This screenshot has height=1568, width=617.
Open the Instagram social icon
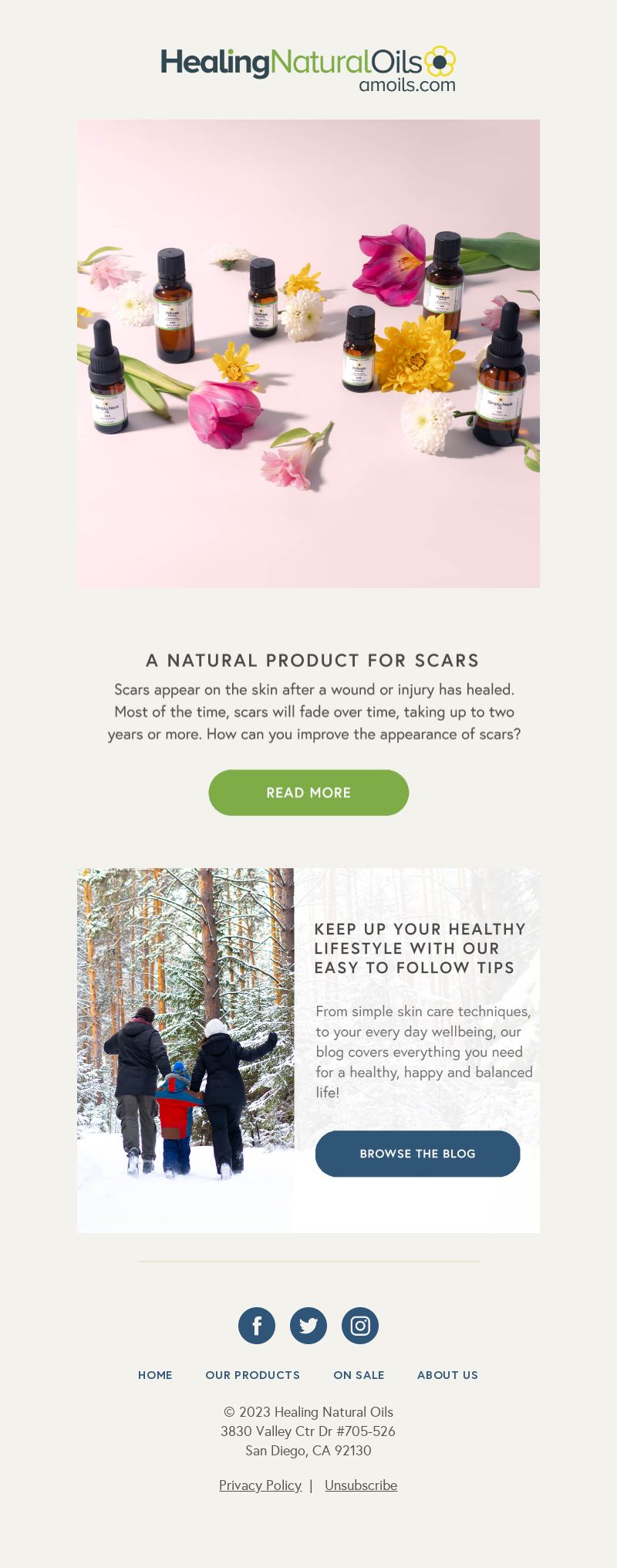click(360, 1326)
